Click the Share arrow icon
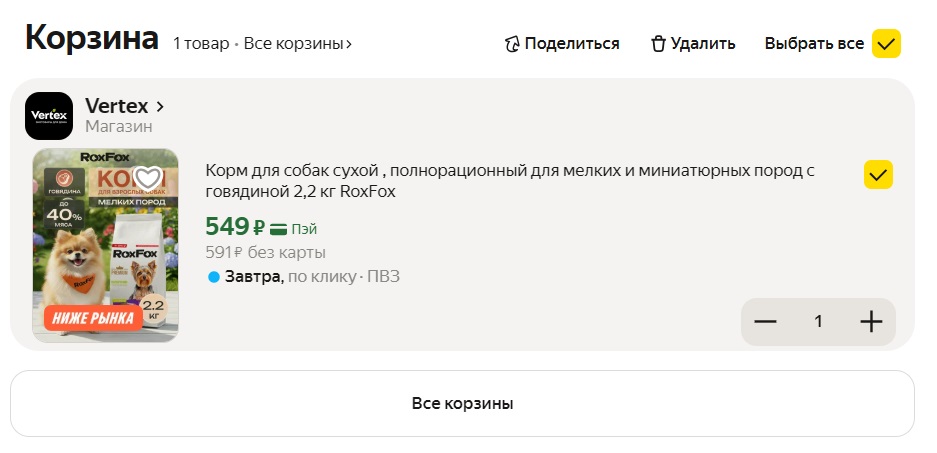Viewport: 937px width, 453px height. pos(513,44)
